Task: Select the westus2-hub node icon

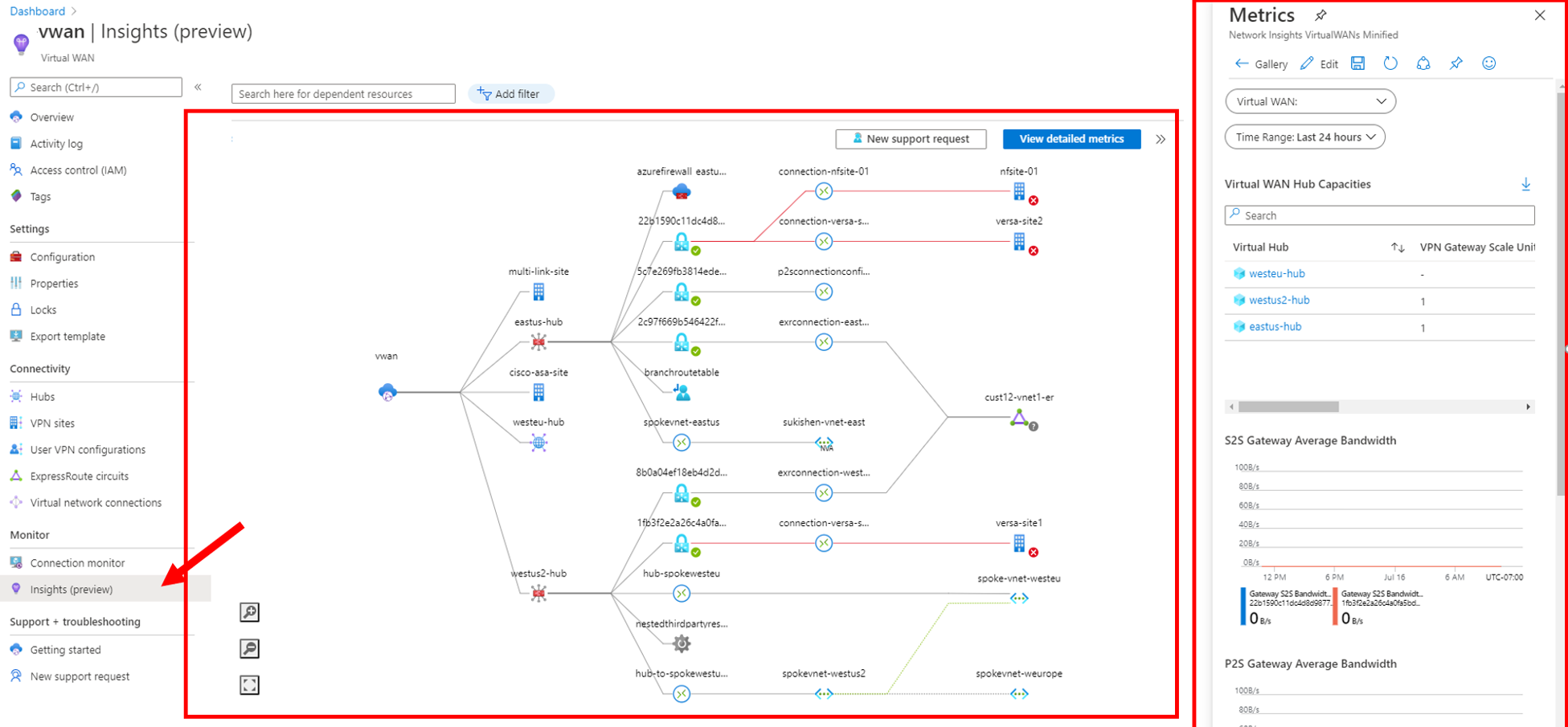Action: [x=538, y=594]
